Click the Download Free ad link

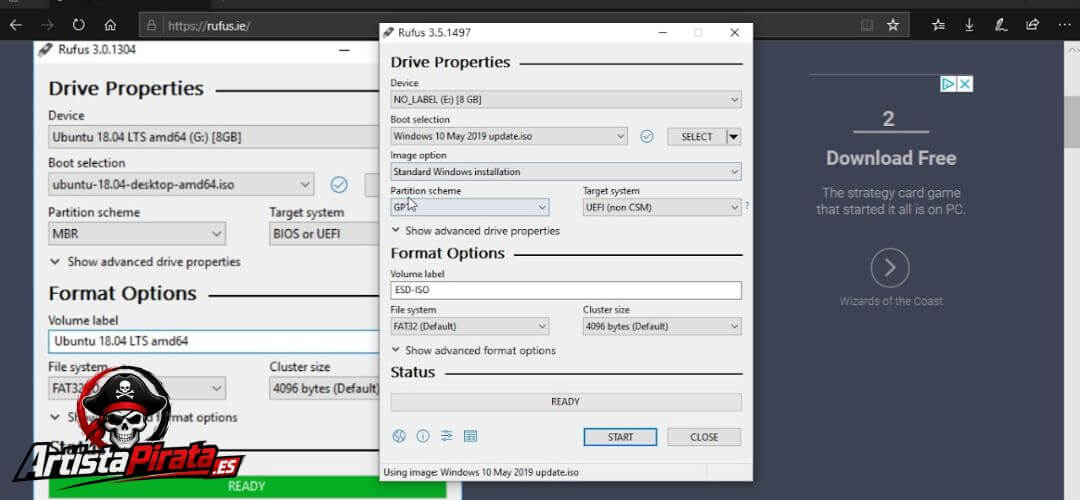[891, 158]
